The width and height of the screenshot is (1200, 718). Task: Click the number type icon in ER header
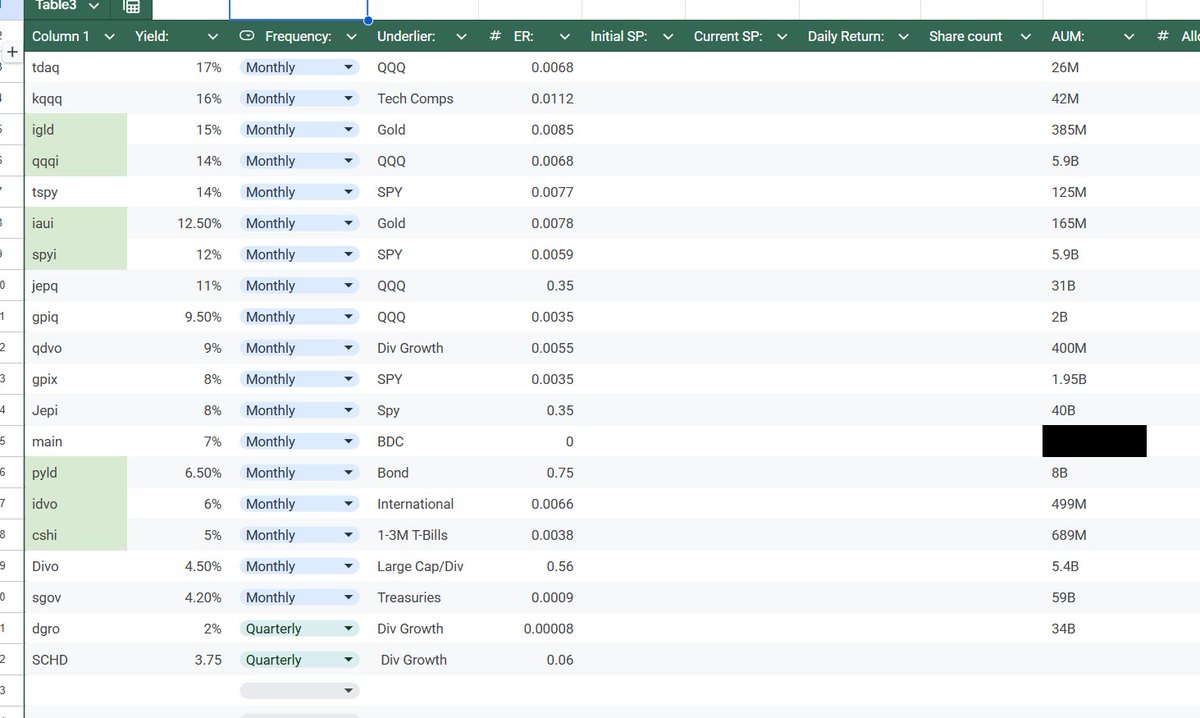495,36
